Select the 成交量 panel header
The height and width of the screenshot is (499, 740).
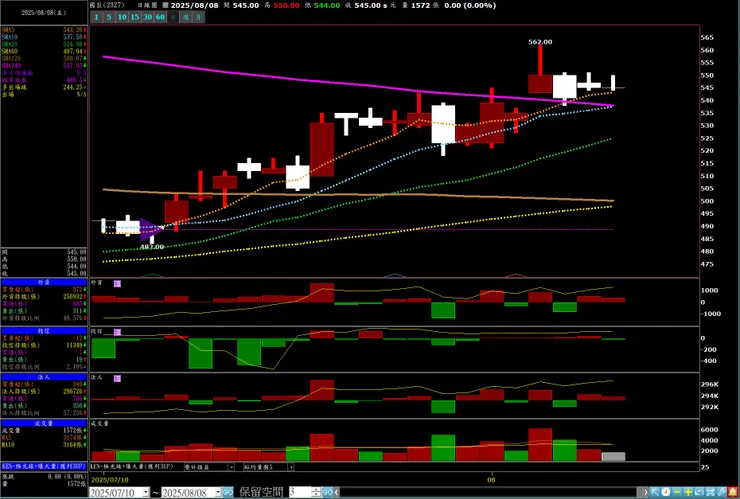(43, 423)
